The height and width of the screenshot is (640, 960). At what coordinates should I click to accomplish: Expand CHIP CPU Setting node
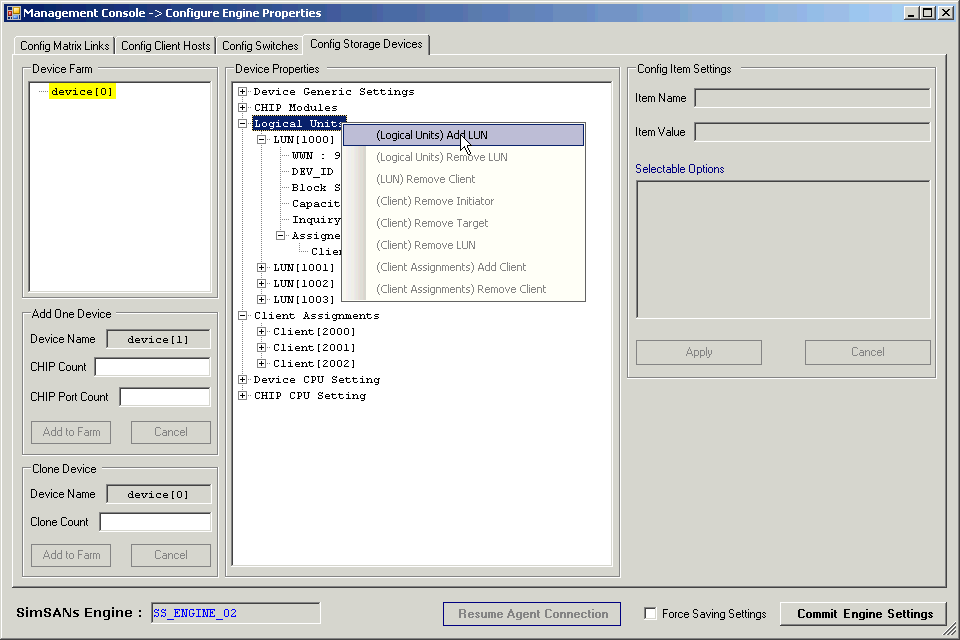tap(242, 396)
